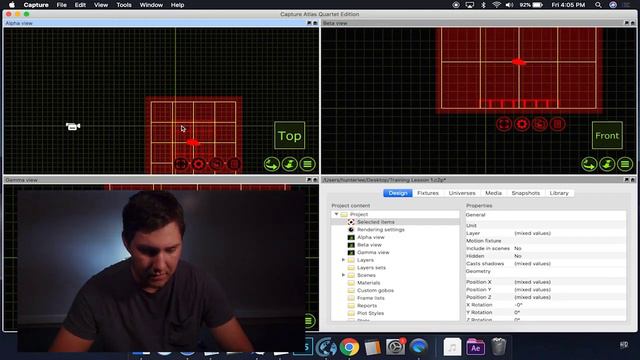Click the rotate arrows icon in Alpha view

pyautogui.click(x=271, y=164)
